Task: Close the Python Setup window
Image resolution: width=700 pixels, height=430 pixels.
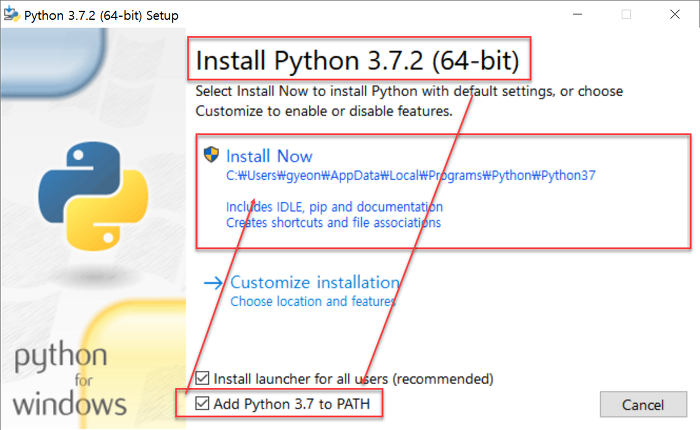Action: 675,14
